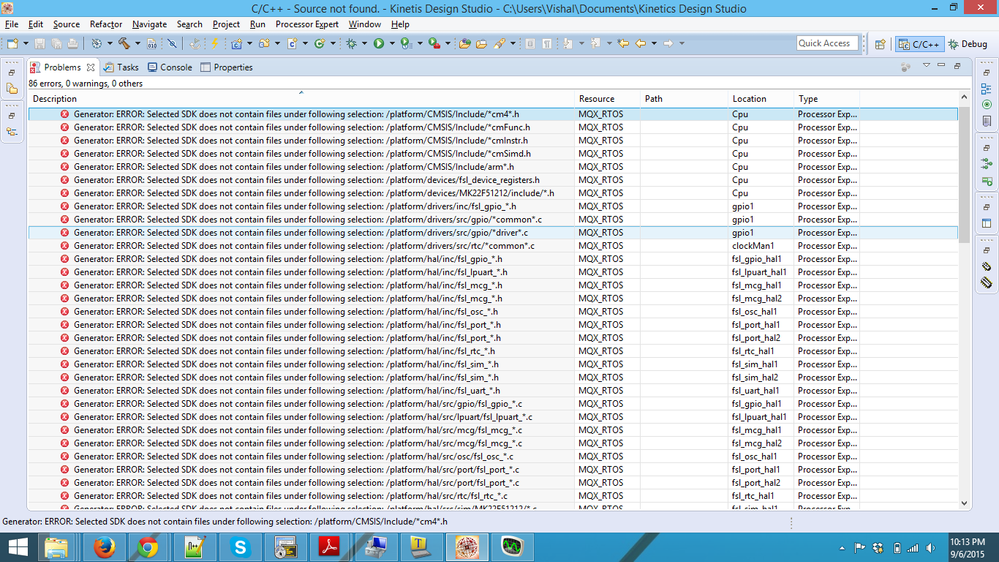This screenshot has width=999, height=562.
Task: Click the New C source folder icon
Action: 264,43
